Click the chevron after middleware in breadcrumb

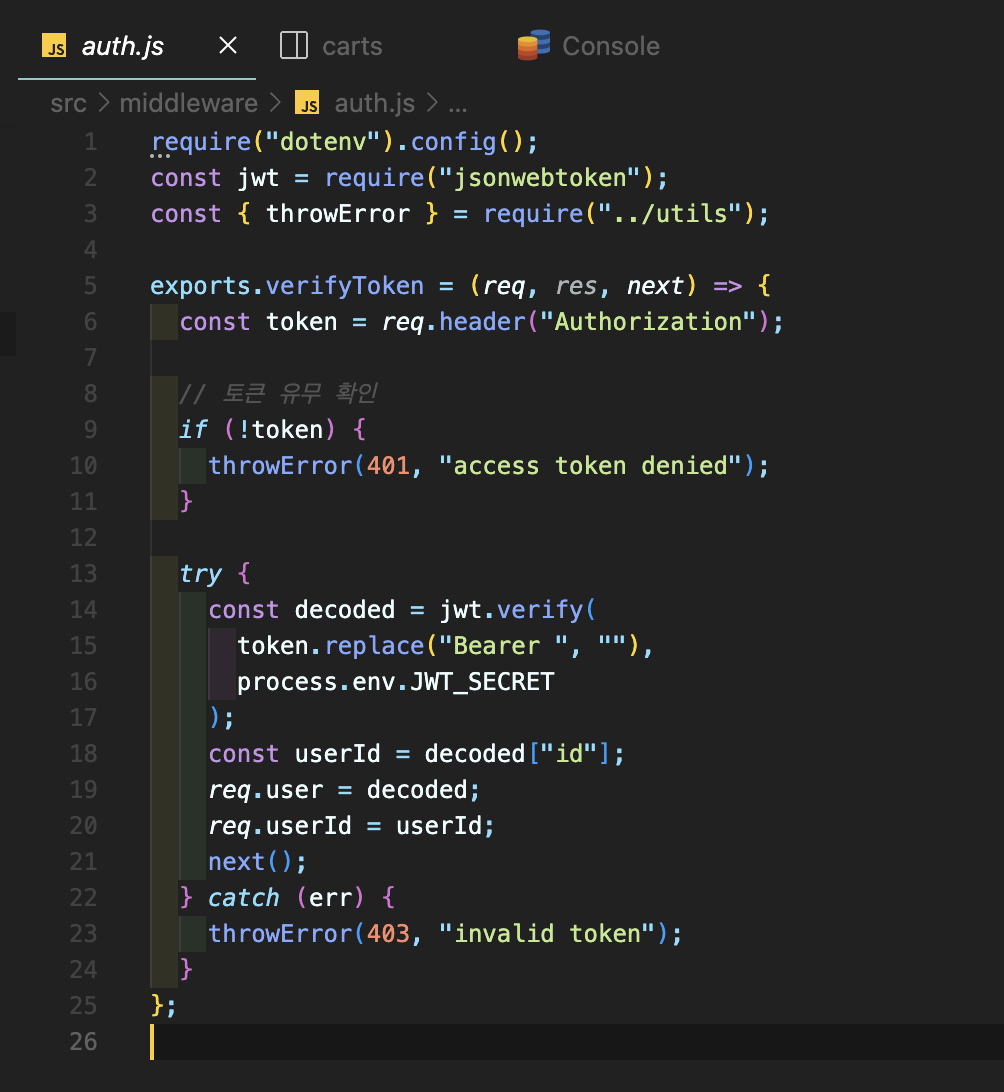coord(276,103)
